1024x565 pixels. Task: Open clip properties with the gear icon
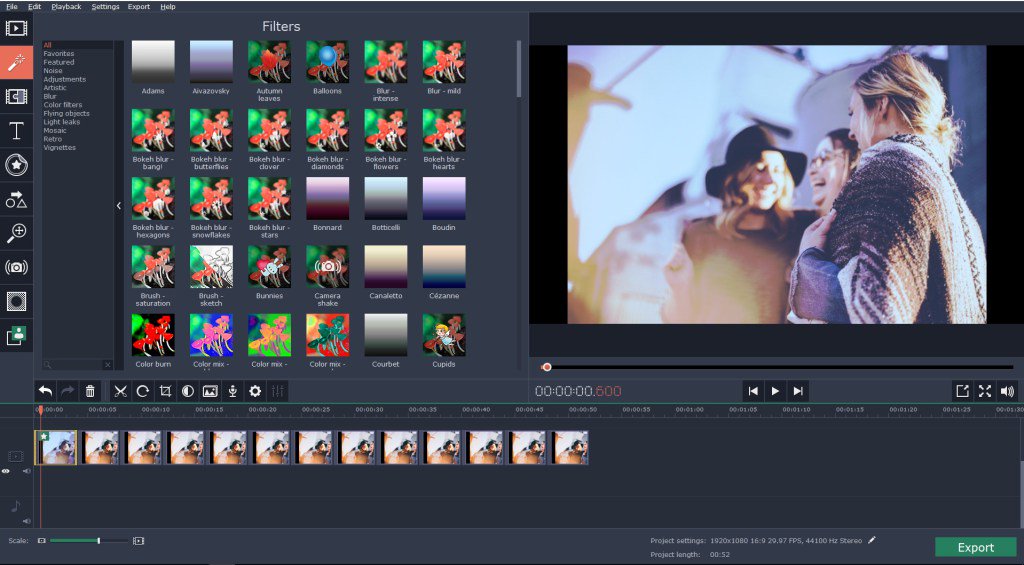[x=255, y=391]
